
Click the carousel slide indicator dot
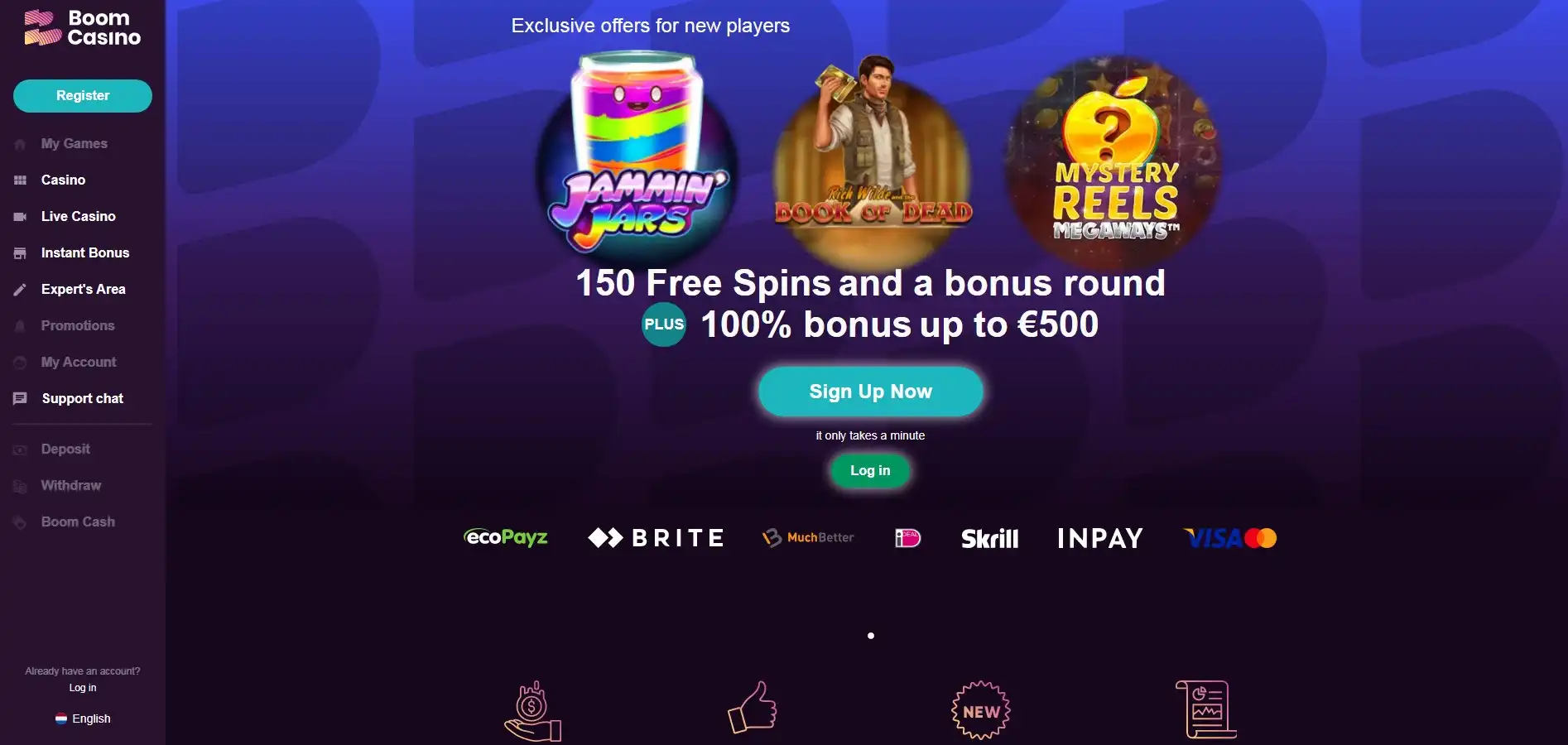click(871, 636)
